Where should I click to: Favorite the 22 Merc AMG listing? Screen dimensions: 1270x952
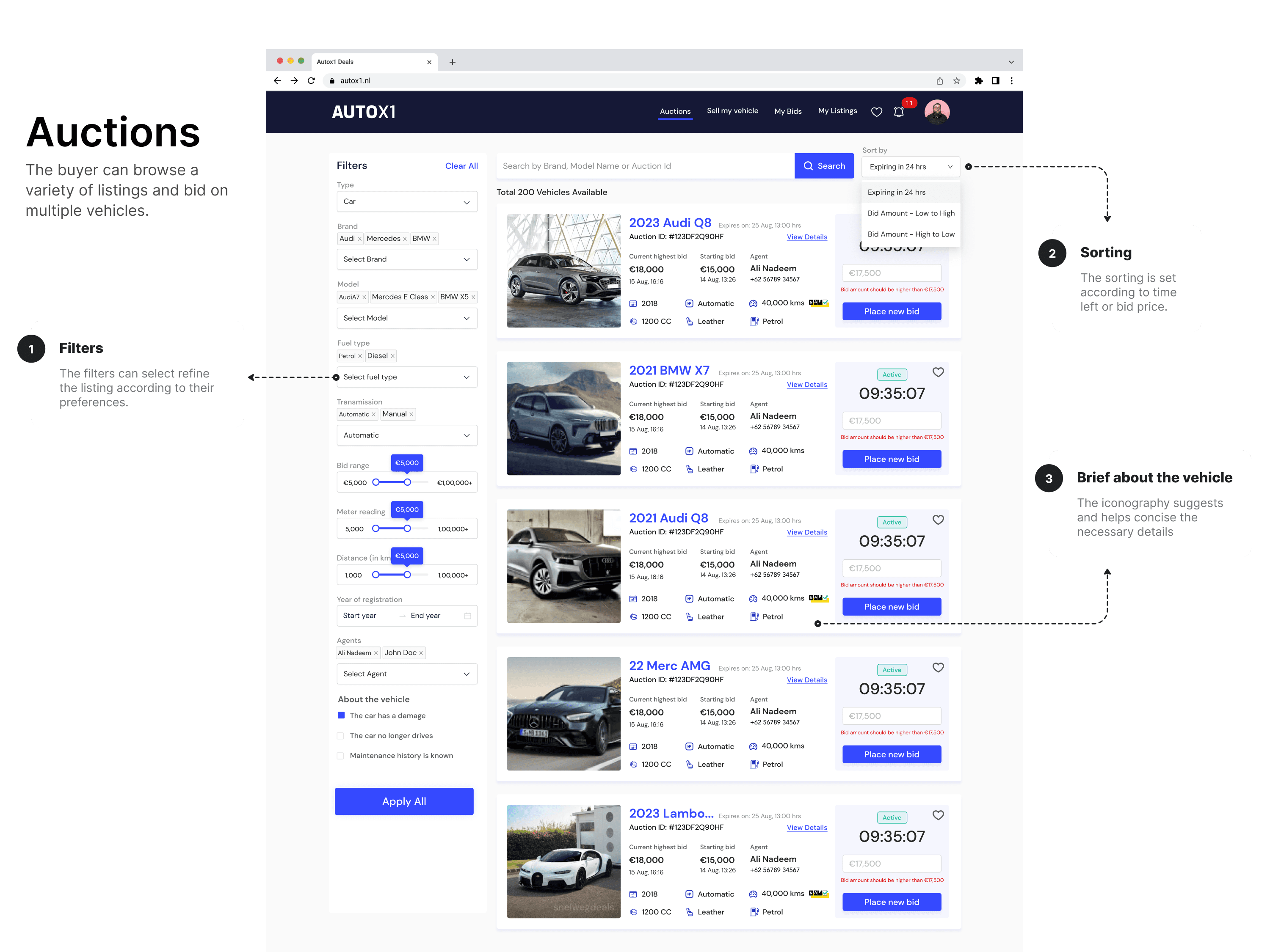(x=938, y=667)
